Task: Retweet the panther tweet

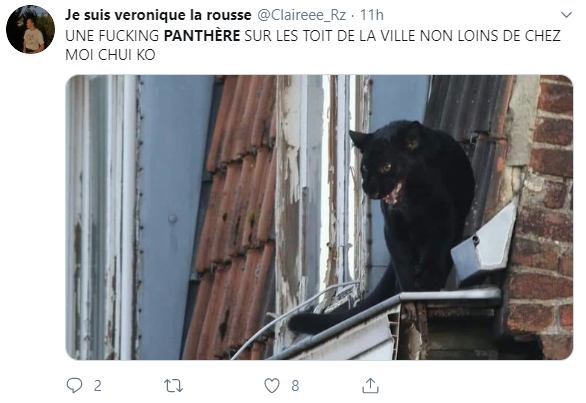Action: click(x=173, y=386)
